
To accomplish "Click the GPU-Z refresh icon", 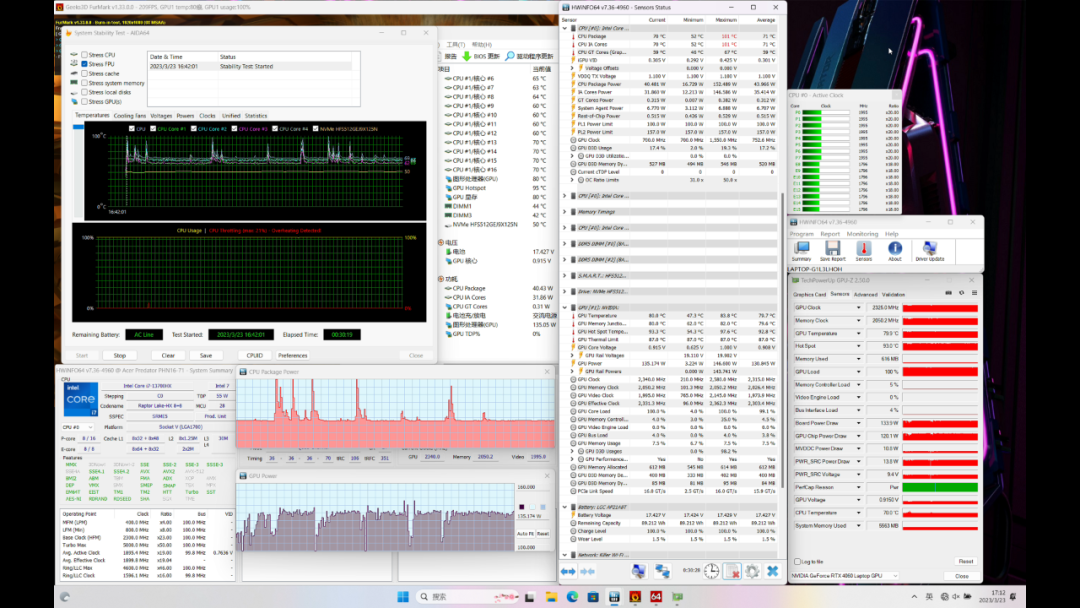I will coord(962,293).
